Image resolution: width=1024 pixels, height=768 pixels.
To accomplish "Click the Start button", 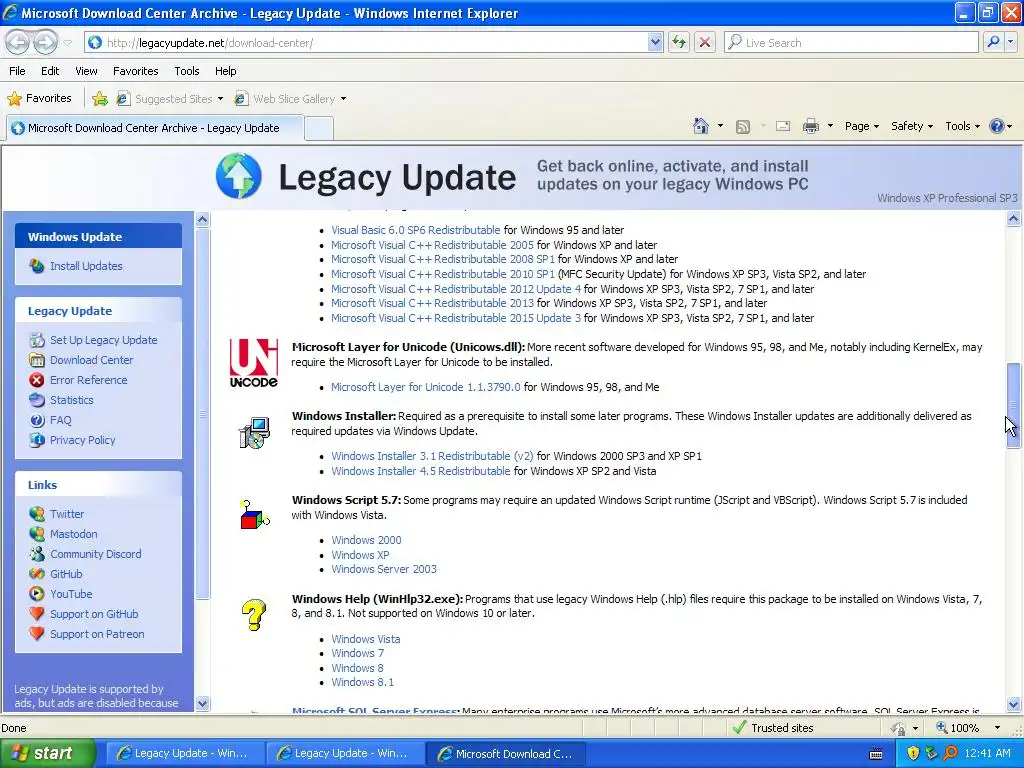I will [x=47, y=753].
